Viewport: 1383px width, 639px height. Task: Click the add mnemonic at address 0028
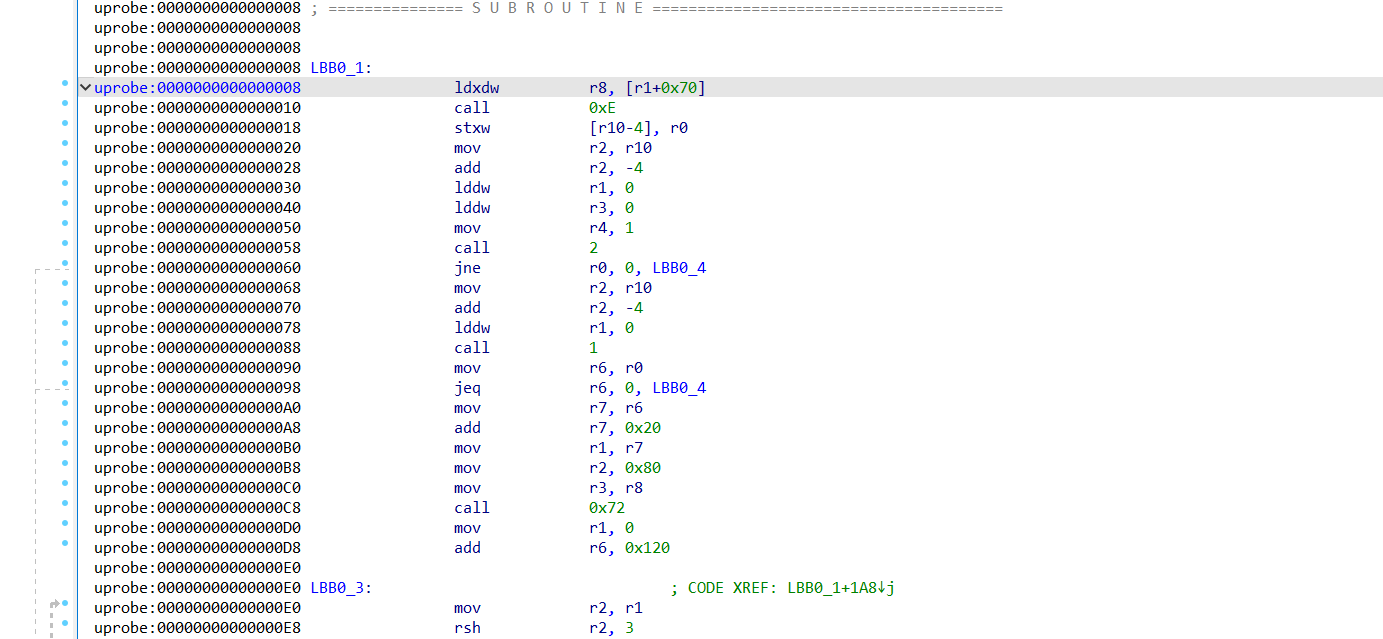467,168
